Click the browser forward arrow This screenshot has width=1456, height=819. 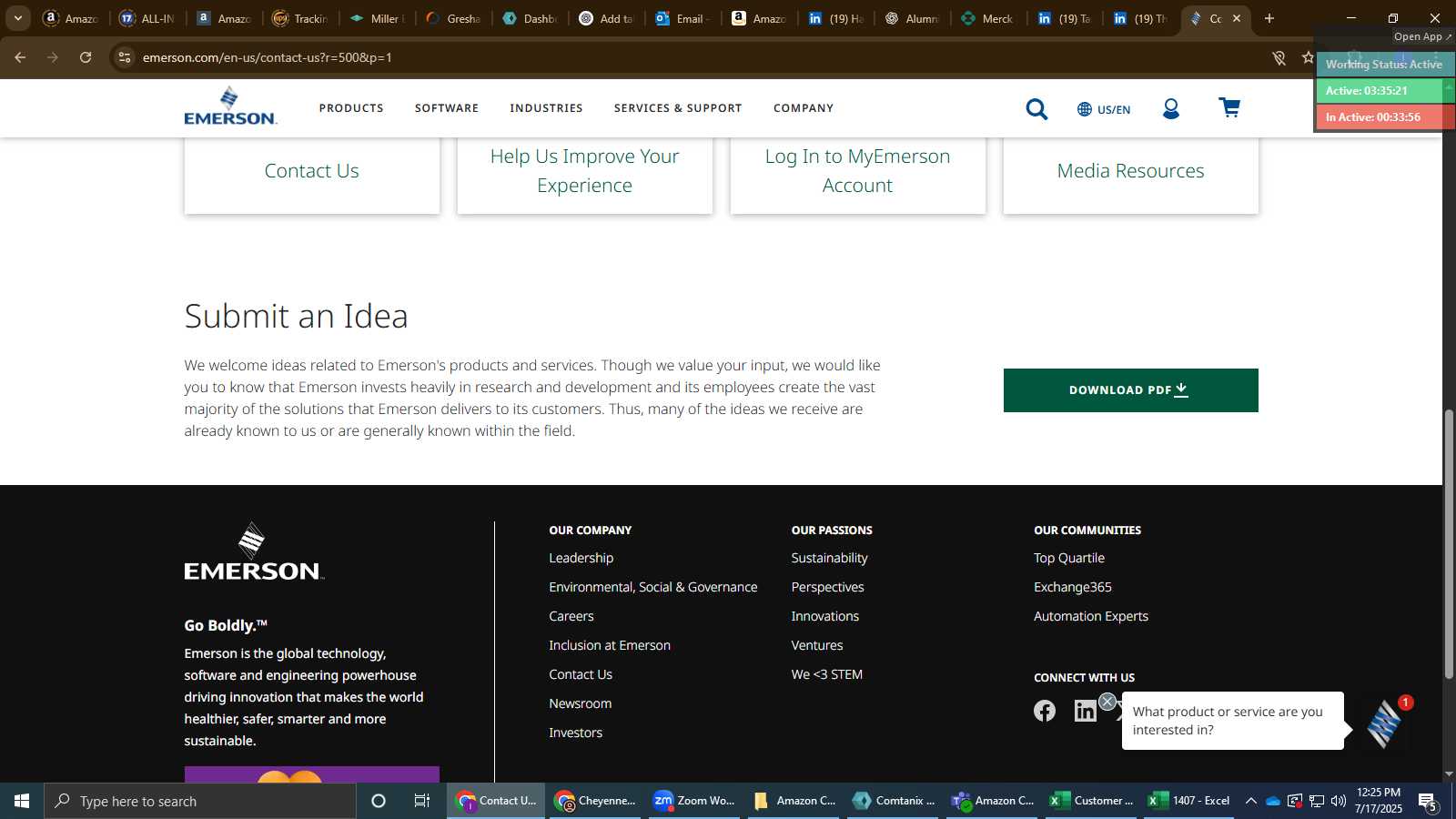tap(53, 57)
